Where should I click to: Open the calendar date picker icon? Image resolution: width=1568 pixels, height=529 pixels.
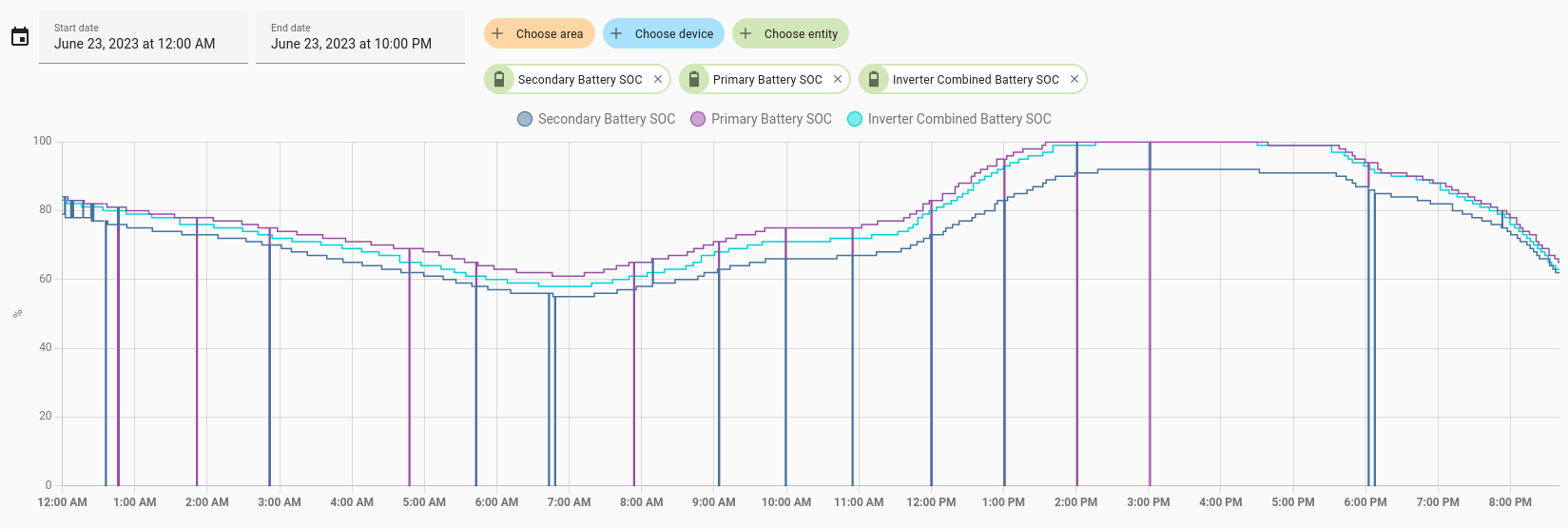(x=20, y=37)
